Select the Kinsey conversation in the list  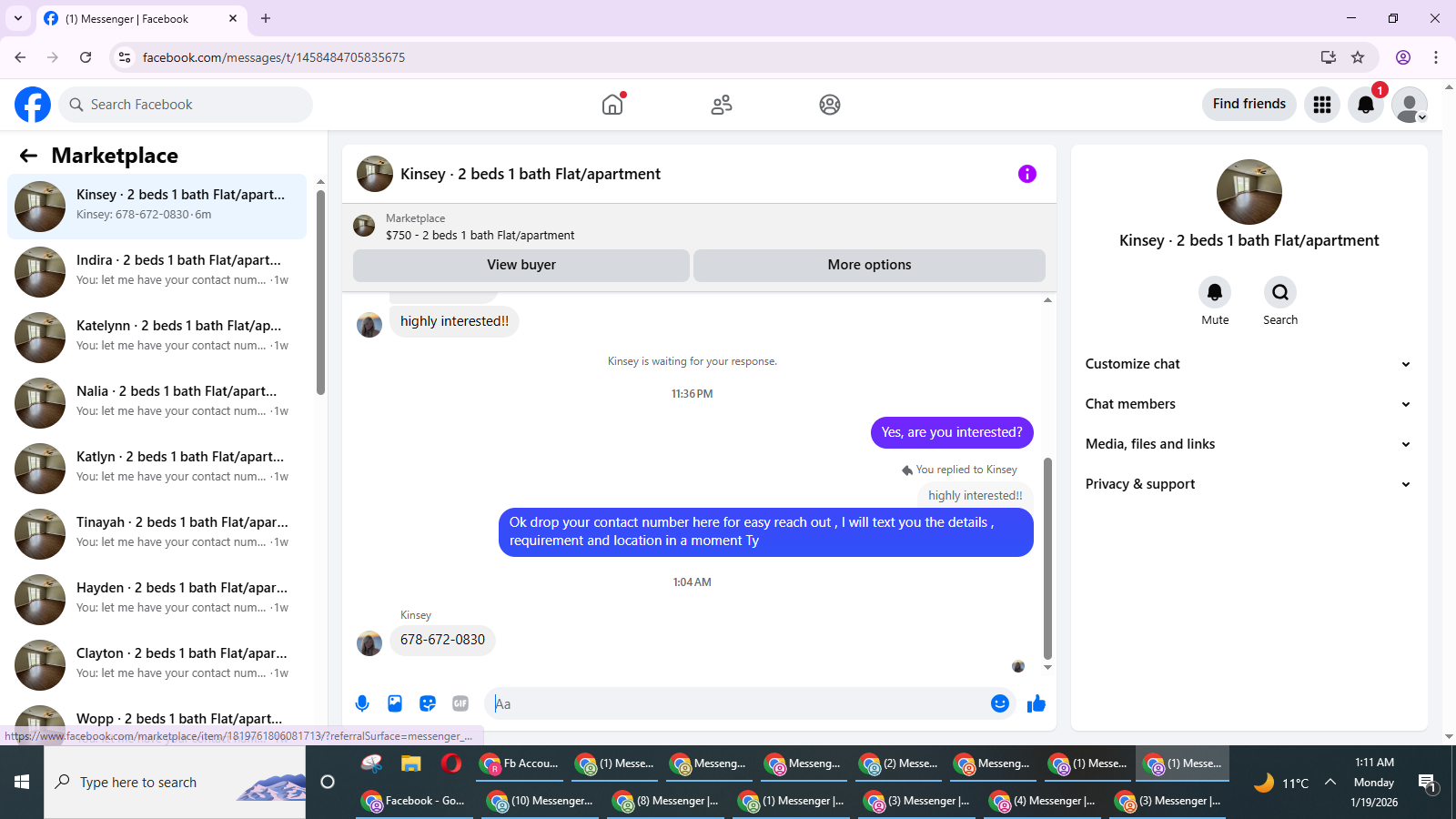click(x=157, y=207)
